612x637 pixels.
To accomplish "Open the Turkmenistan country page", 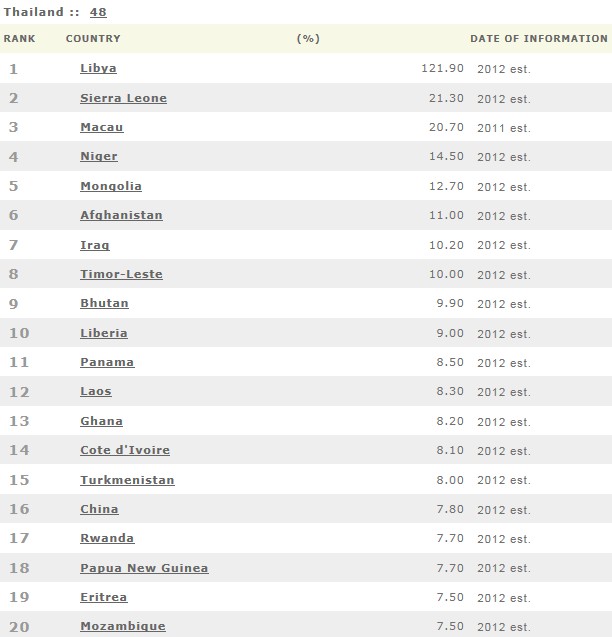I will [x=127, y=480].
